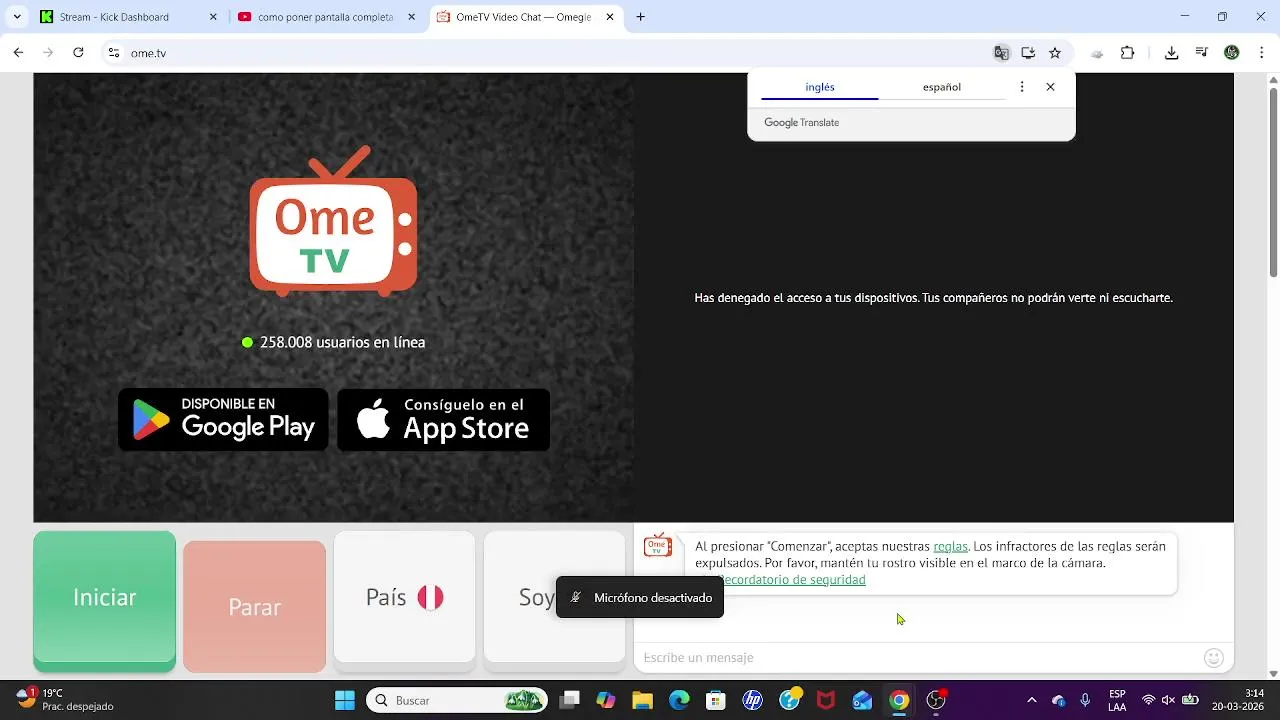Close the YouTube tab
Screen dimensions: 1280x720
point(412,17)
